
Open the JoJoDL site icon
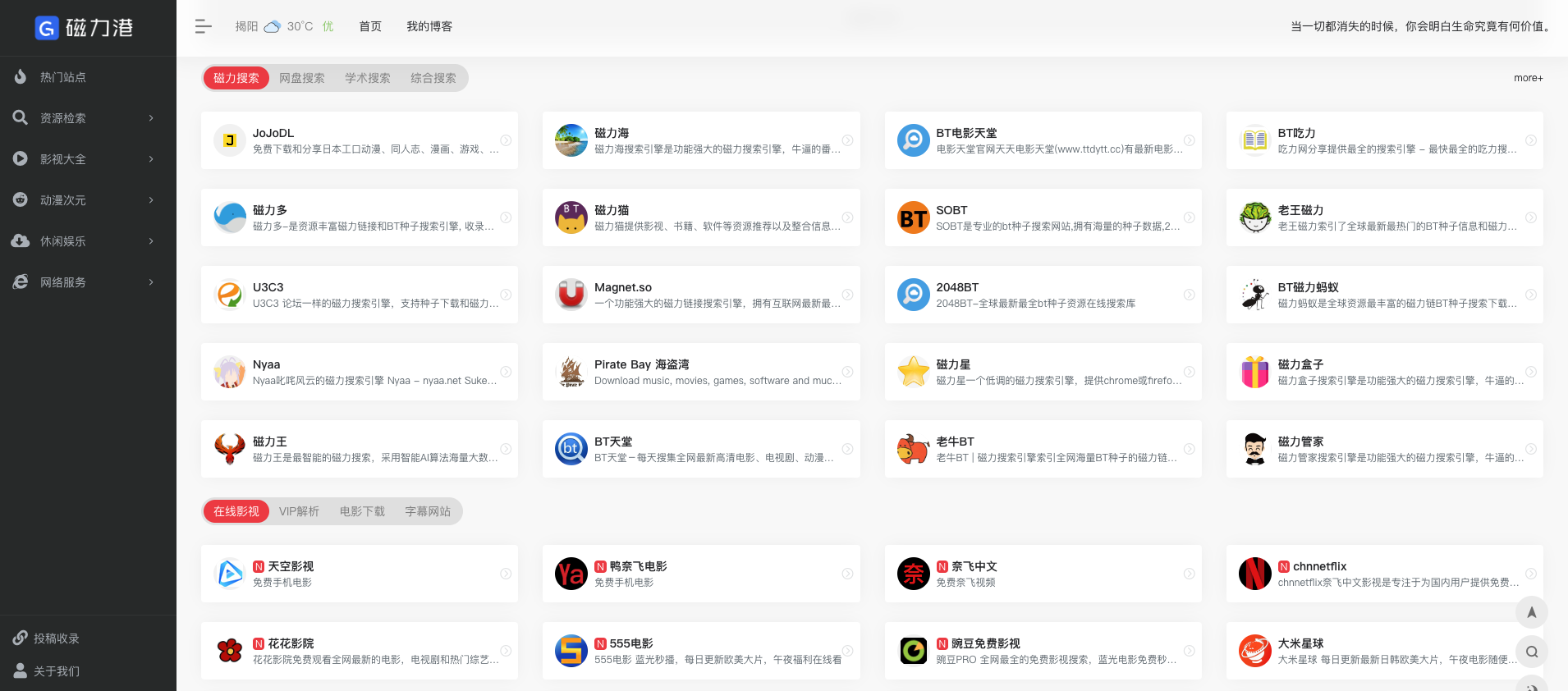tap(230, 140)
